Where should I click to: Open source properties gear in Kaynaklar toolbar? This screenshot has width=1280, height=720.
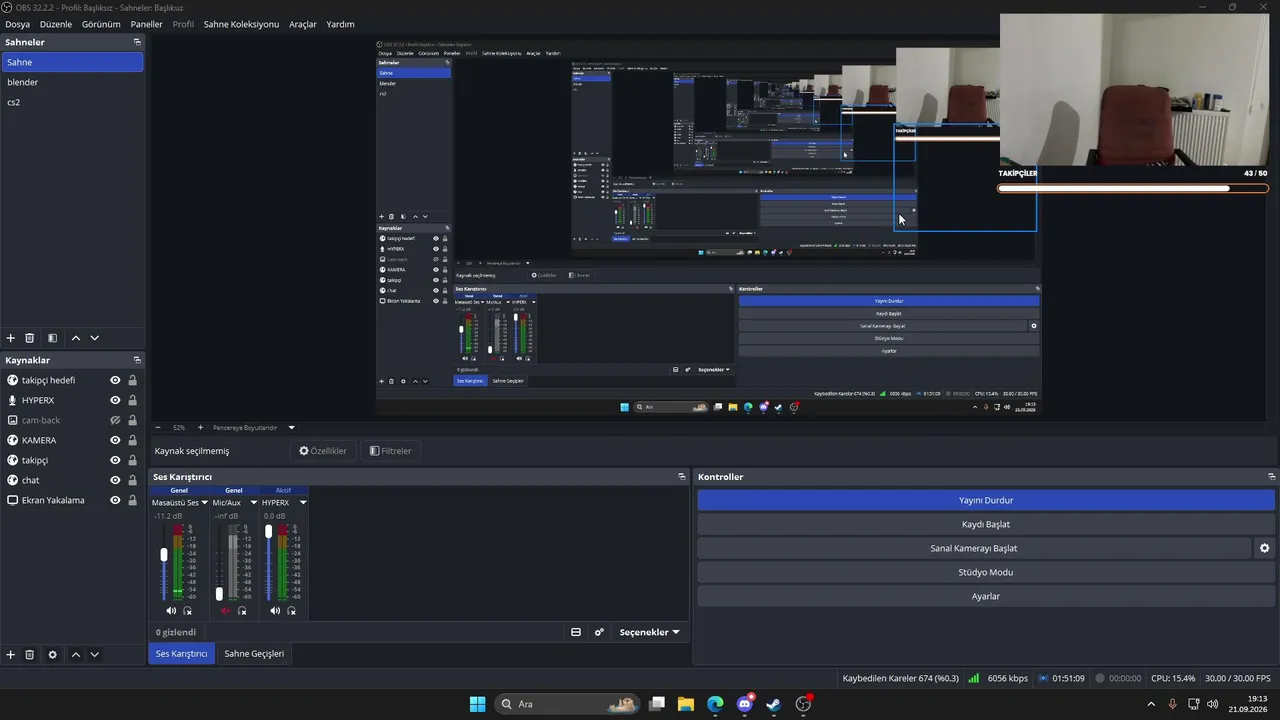click(x=53, y=655)
